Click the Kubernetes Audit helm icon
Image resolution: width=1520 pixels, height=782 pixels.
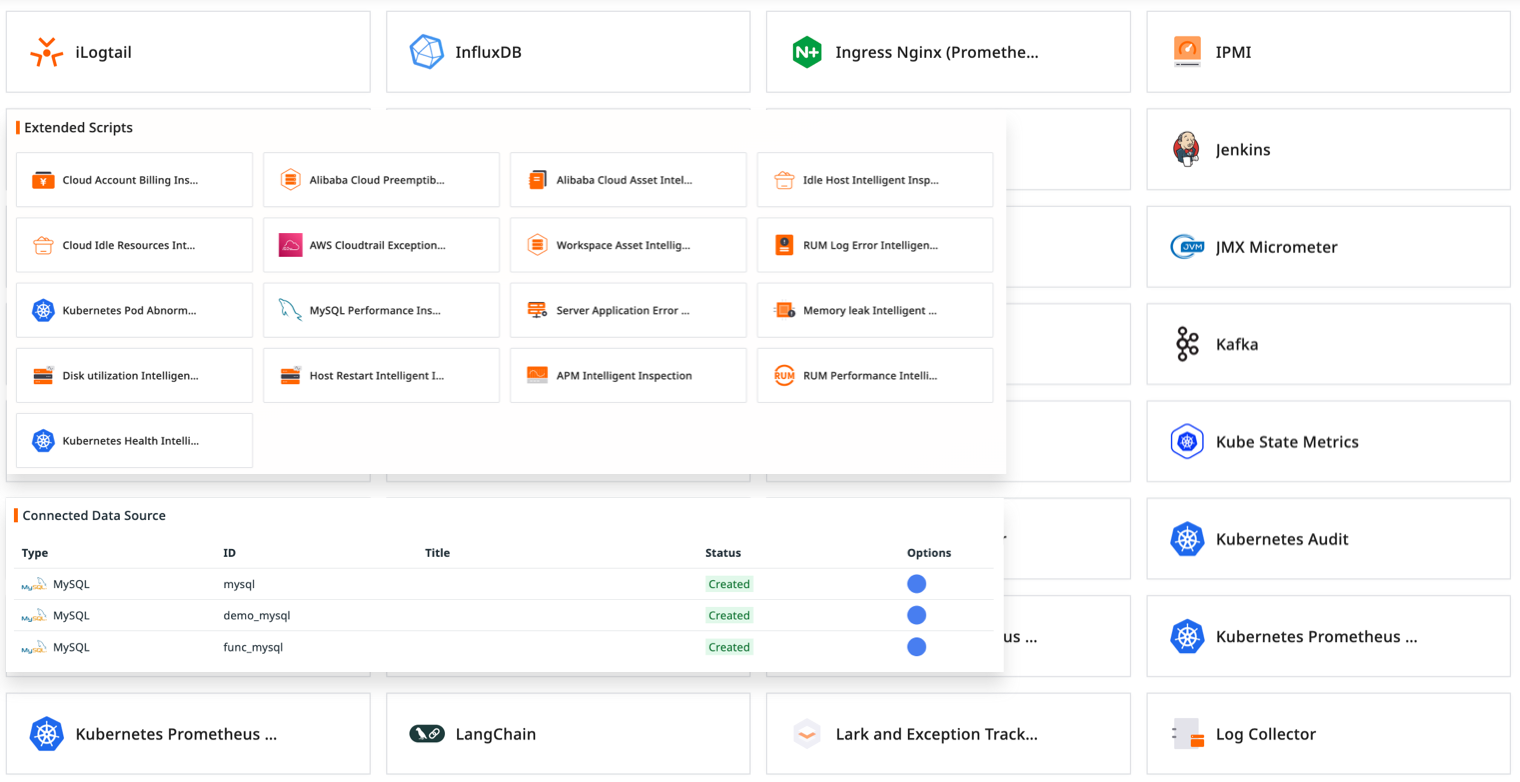coord(1187,539)
